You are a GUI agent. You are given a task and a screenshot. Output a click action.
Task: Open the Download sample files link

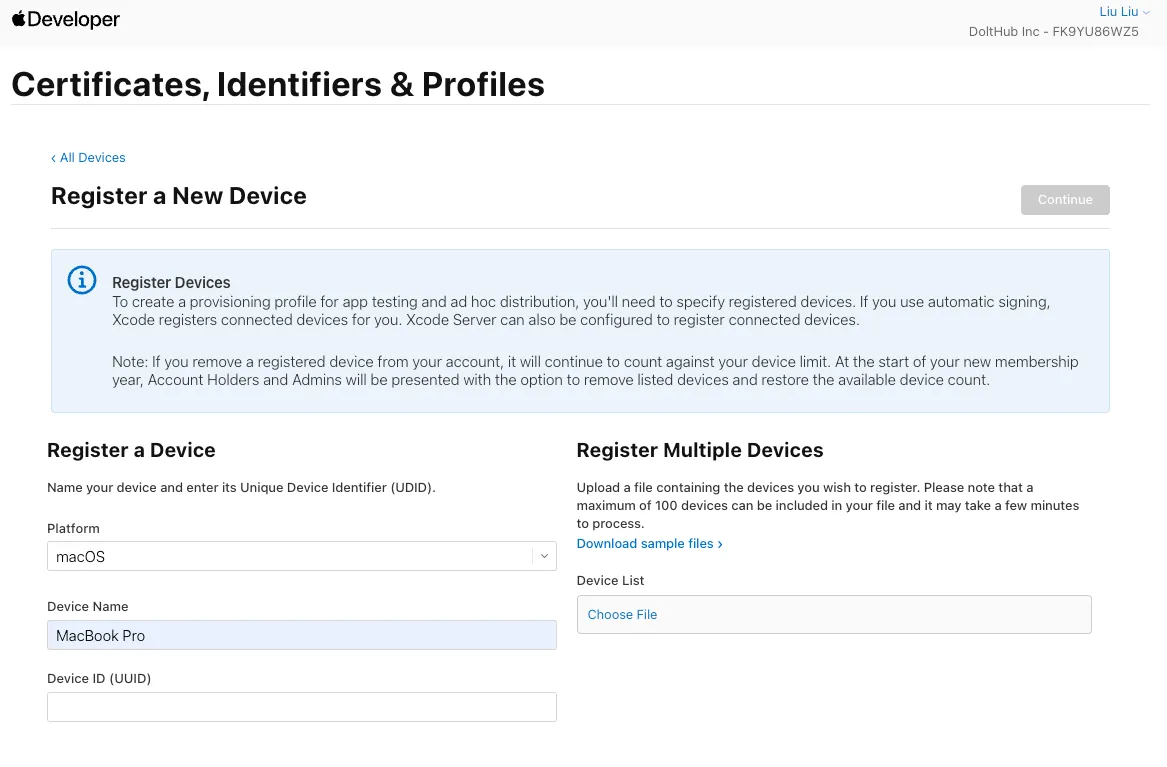pyautogui.click(x=644, y=543)
